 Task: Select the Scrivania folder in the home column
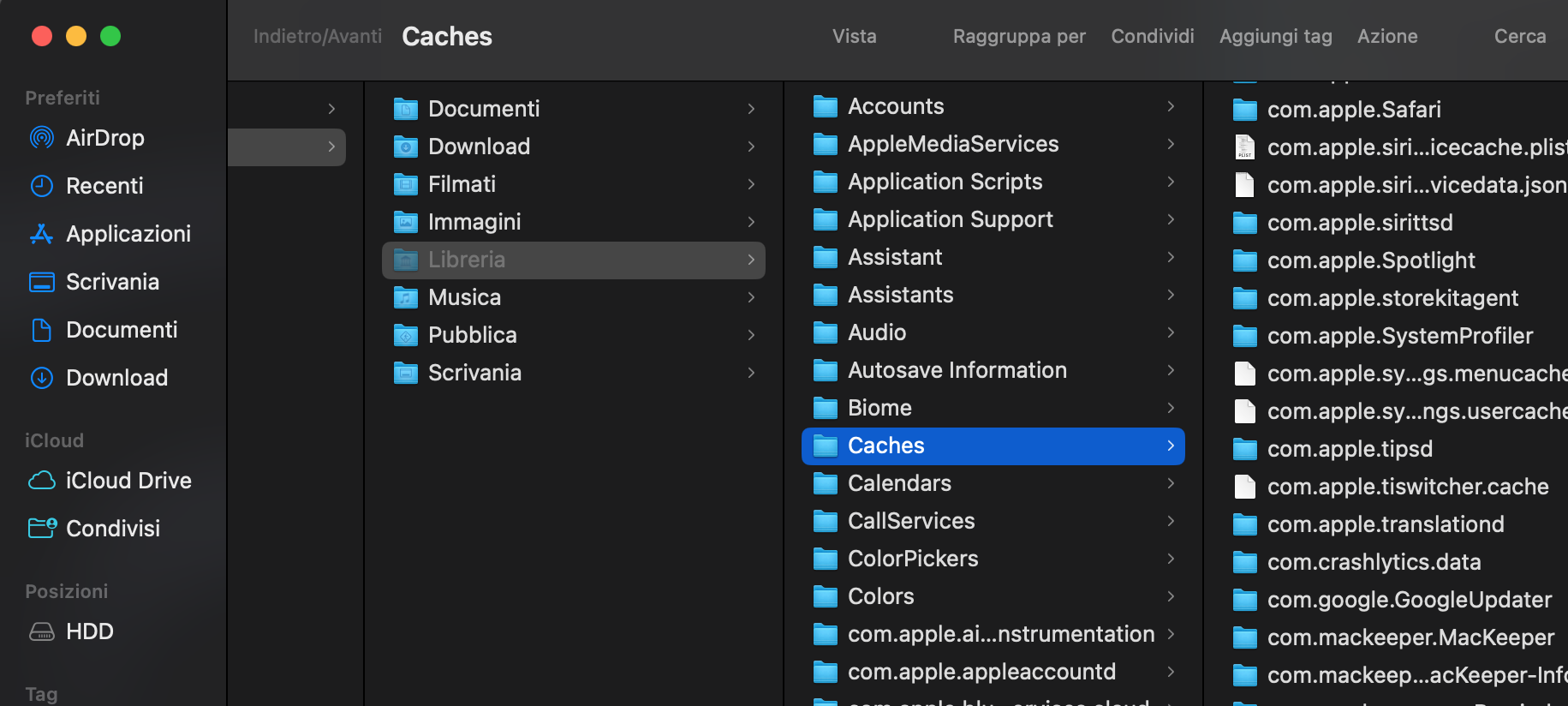coord(574,373)
